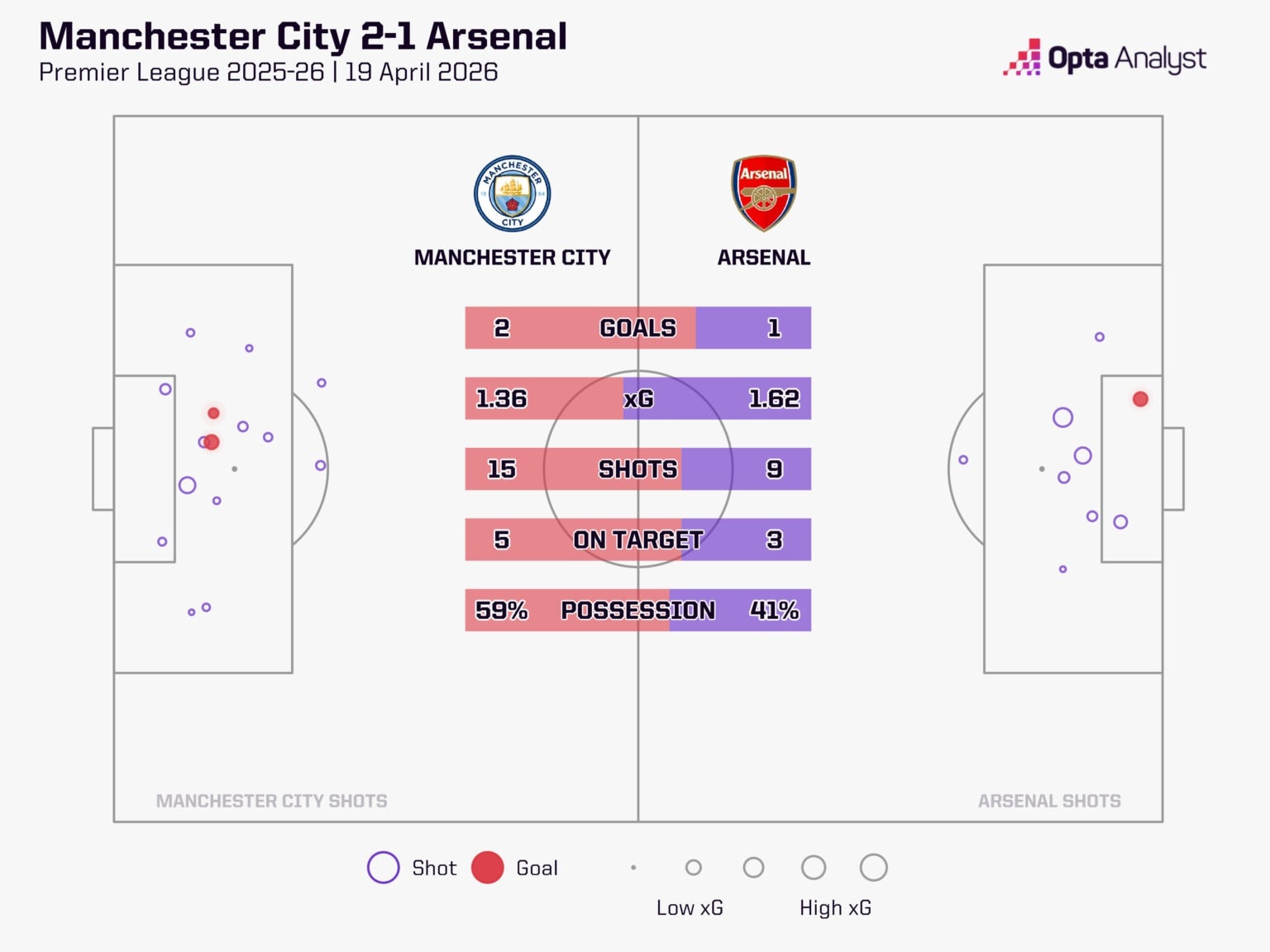Click the MANCHESTER CITY SHOTS caption

tap(271, 801)
